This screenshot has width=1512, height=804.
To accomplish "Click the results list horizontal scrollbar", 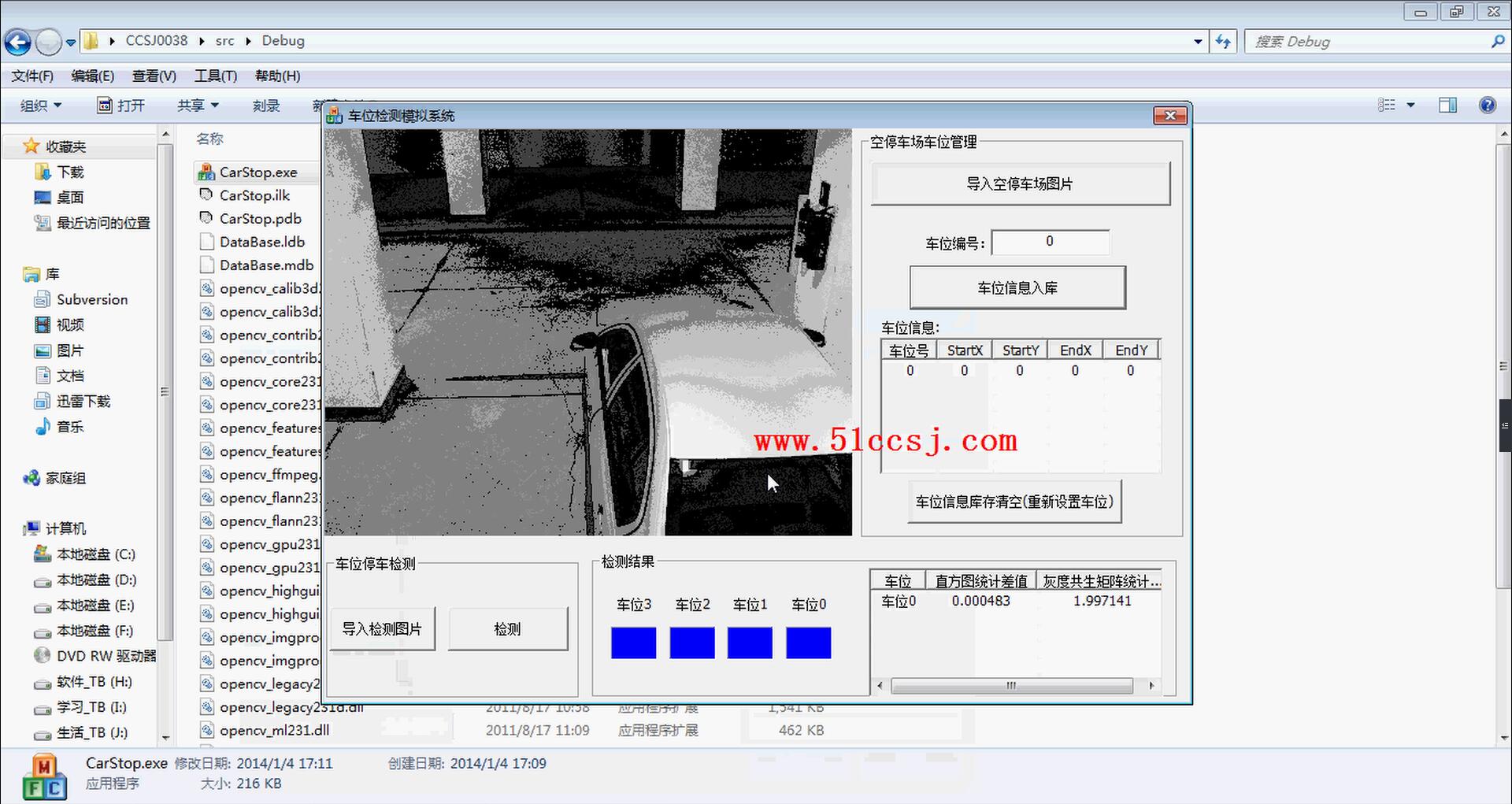I will pyautogui.click(x=1012, y=686).
